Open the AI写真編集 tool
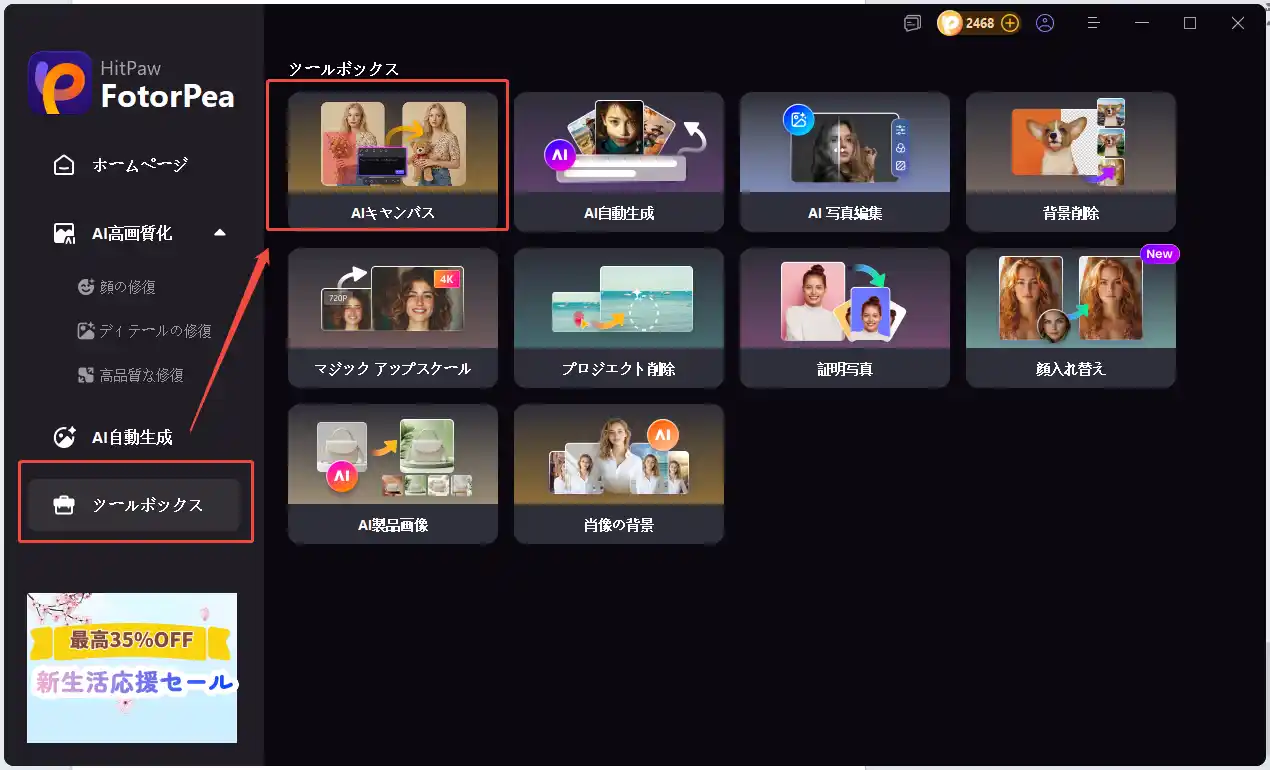The height and width of the screenshot is (770, 1270). point(845,157)
